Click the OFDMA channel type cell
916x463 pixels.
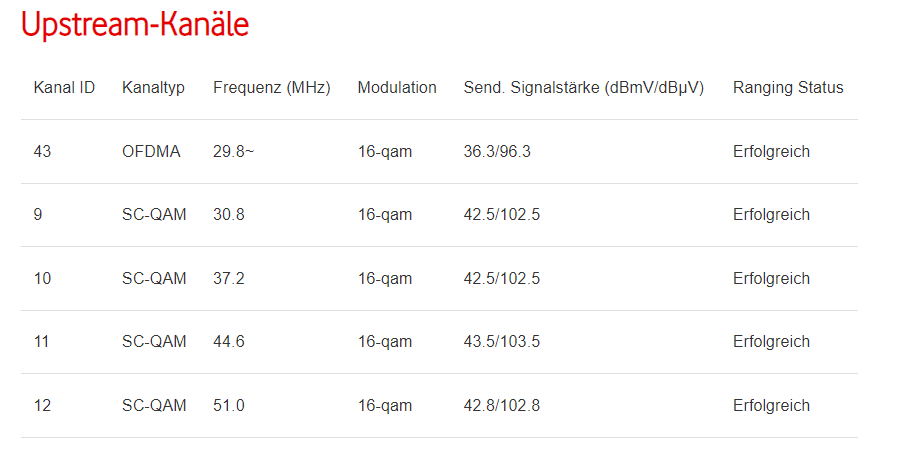coord(151,152)
